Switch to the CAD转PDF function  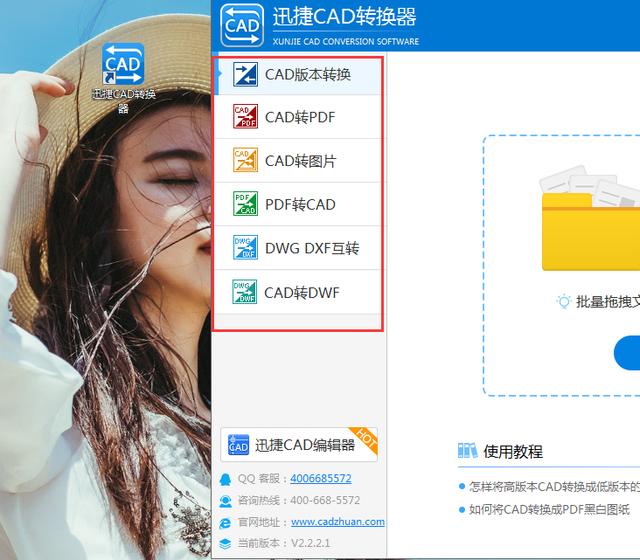298,117
